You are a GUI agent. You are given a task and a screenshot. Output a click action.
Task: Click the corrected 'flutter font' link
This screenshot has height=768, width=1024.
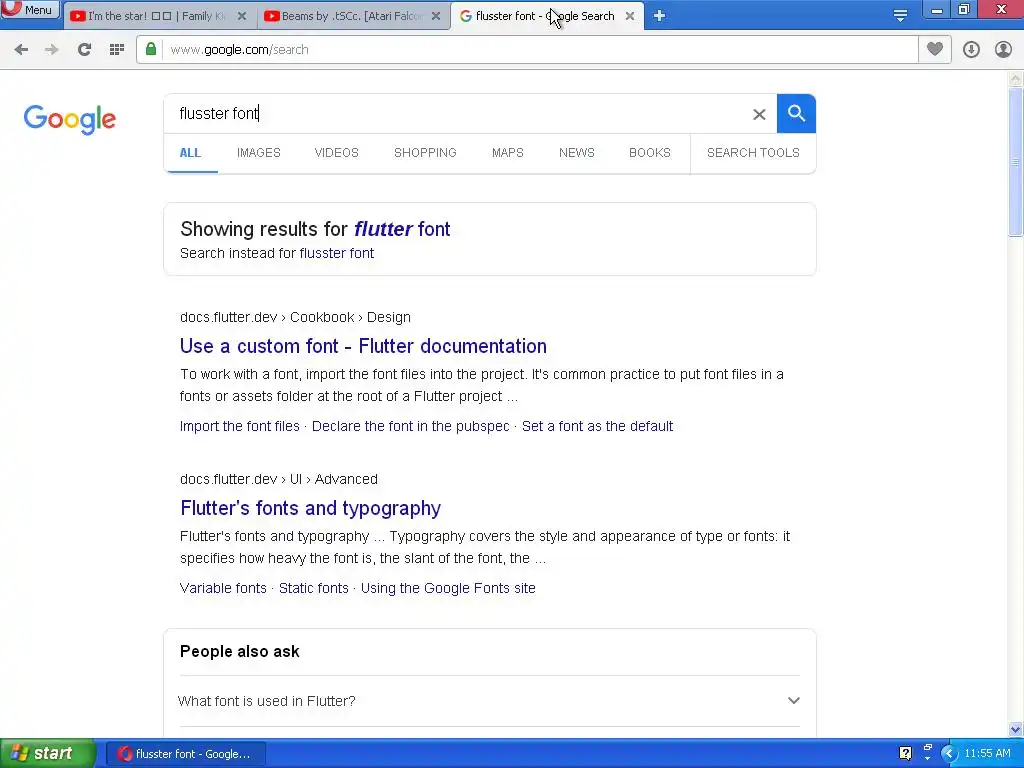point(402,229)
